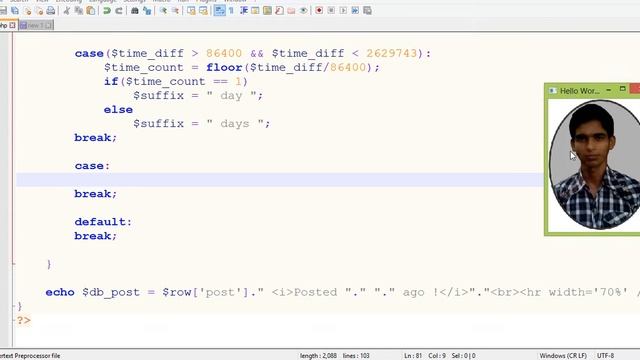640x360 pixels.
Task: Open Find with the binoculars icon
Action: [x=135, y=11]
